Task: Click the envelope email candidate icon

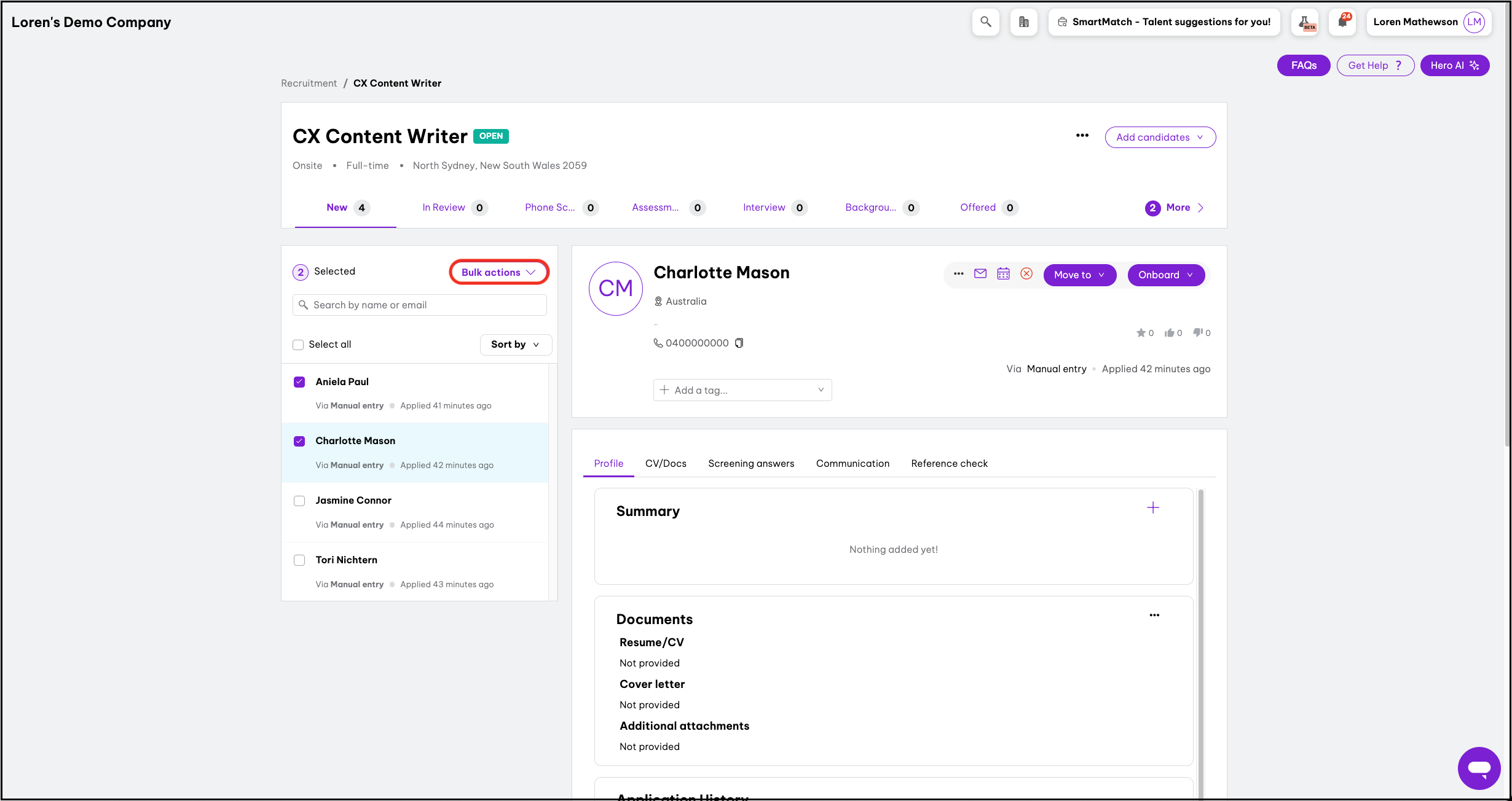Action: tap(980, 274)
